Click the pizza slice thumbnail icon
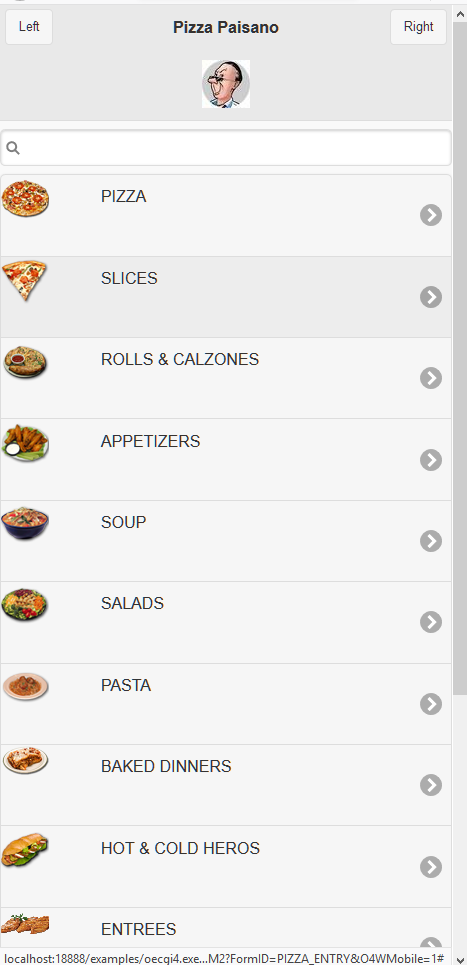This screenshot has height=965, width=467. [25, 280]
